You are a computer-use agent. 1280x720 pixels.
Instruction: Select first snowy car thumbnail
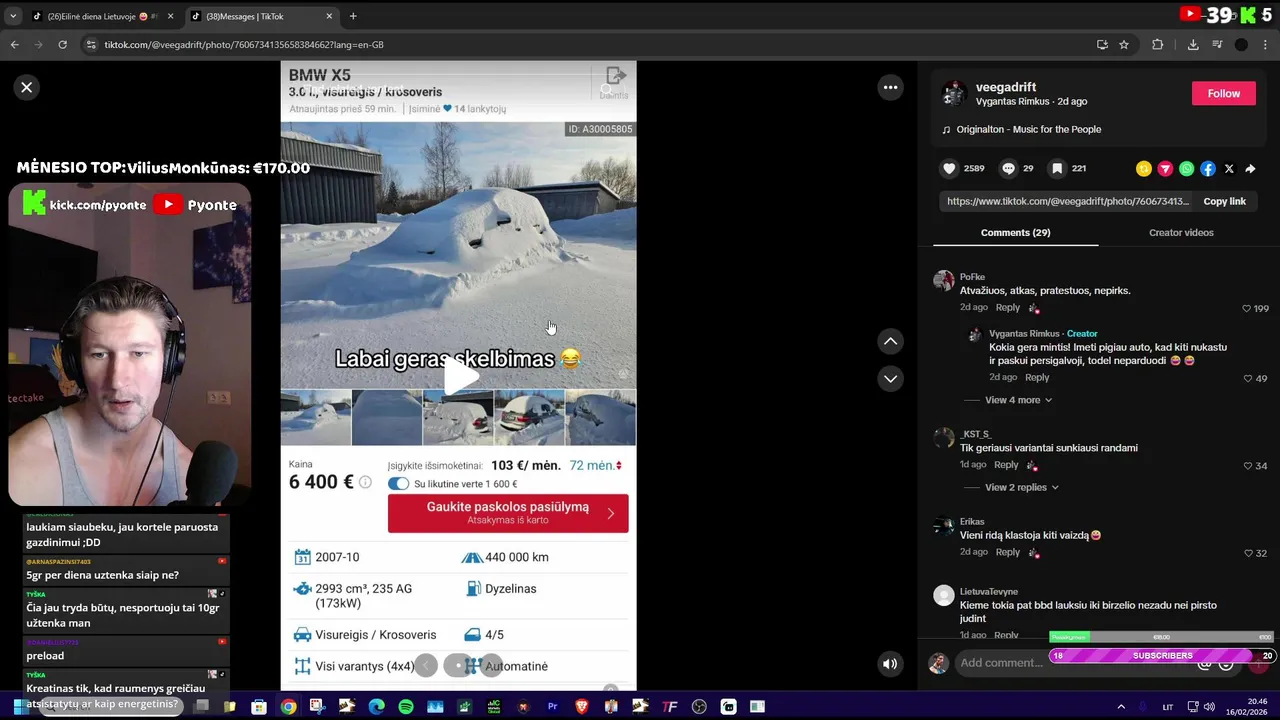(x=316, y=417)
